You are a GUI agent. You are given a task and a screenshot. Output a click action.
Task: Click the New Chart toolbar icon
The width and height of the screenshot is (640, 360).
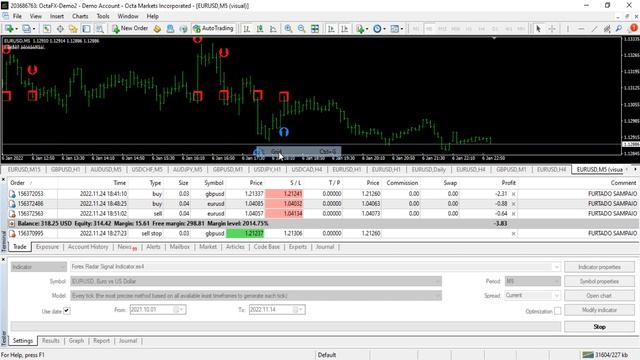tap(9, 29)
